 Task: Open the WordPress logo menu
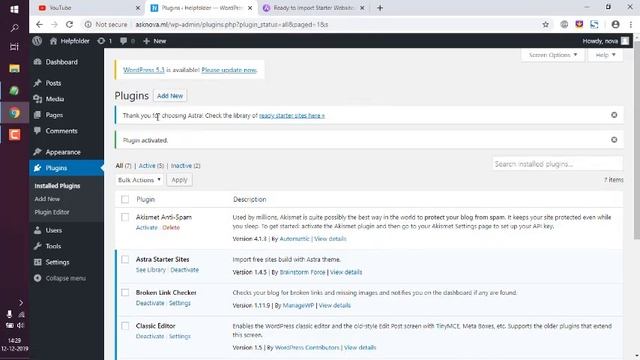click(37, 41)
